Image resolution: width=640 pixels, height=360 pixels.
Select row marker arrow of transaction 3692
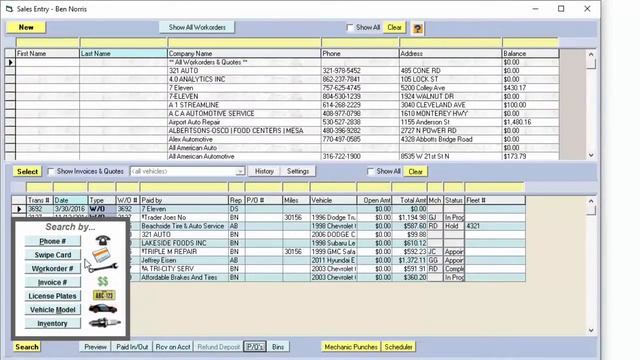pyautogui.click(x=19, y=209)
